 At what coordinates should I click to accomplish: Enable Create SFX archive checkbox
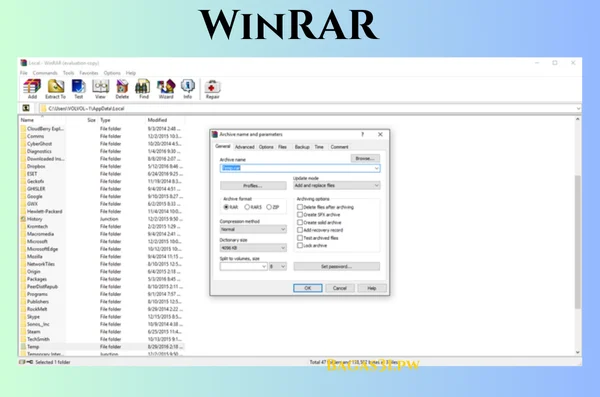pos(300,215)
